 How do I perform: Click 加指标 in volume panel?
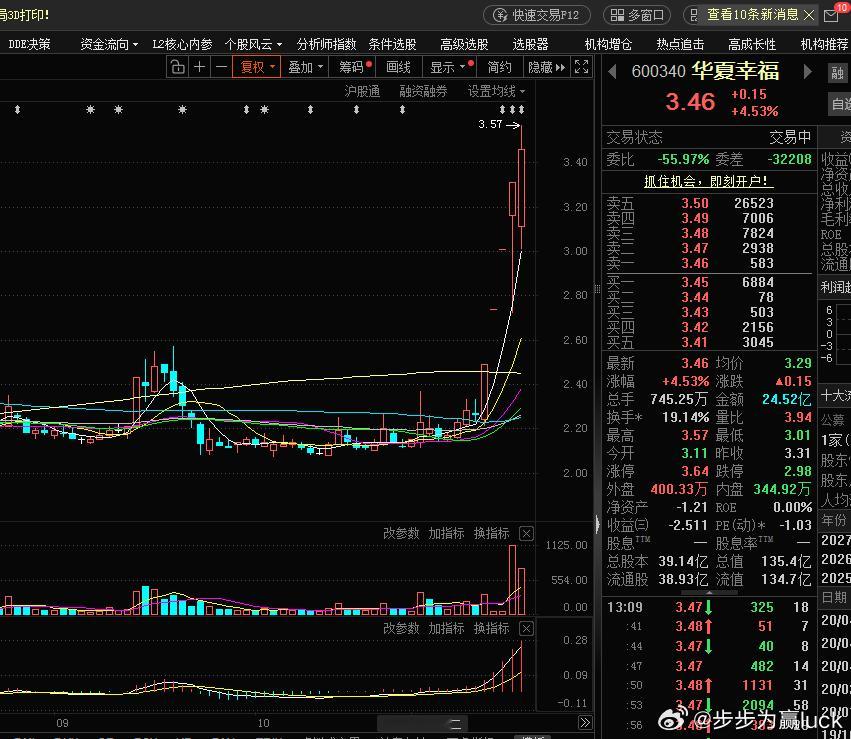pos(446,533)
